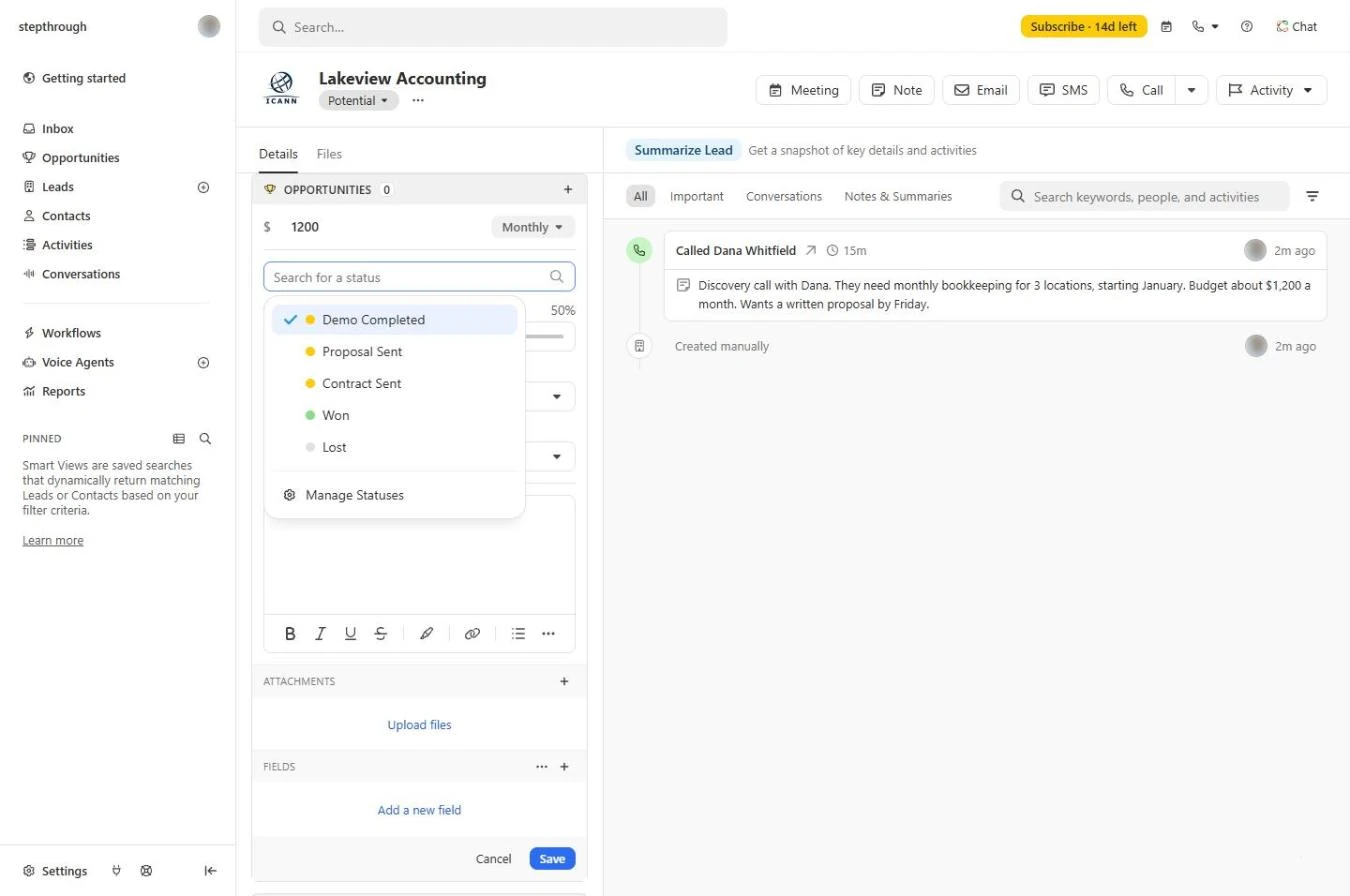Open the help question mark icon
The width and height of the screenshot is (1350, 896).
pyautogui.click(x=1246, y=27)
